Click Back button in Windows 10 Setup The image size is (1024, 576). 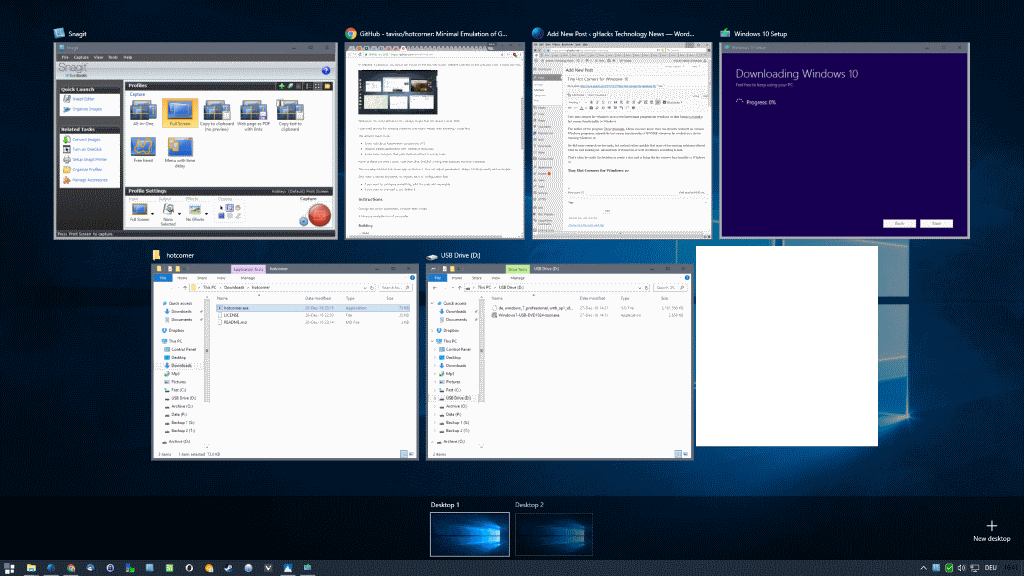click(899, 223)
